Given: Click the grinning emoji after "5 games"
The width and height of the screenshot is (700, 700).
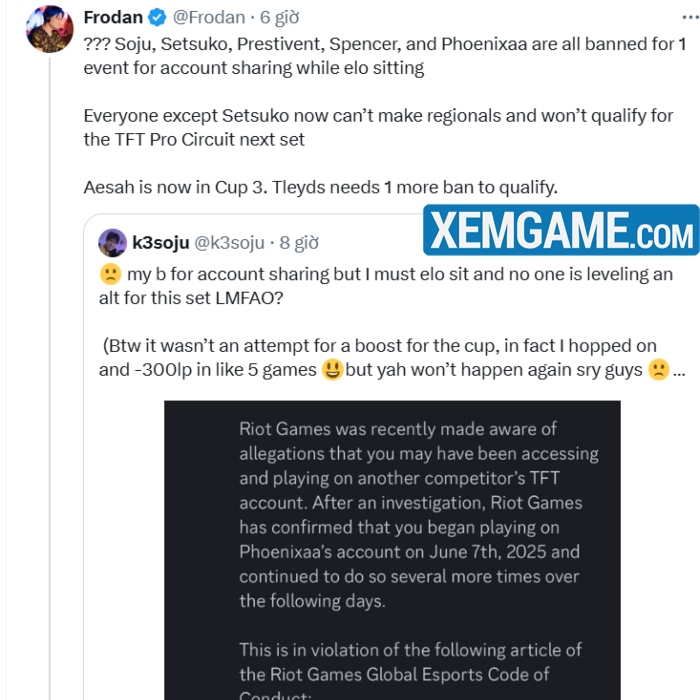Looking at the screenshot, I should tap(333, 370).
